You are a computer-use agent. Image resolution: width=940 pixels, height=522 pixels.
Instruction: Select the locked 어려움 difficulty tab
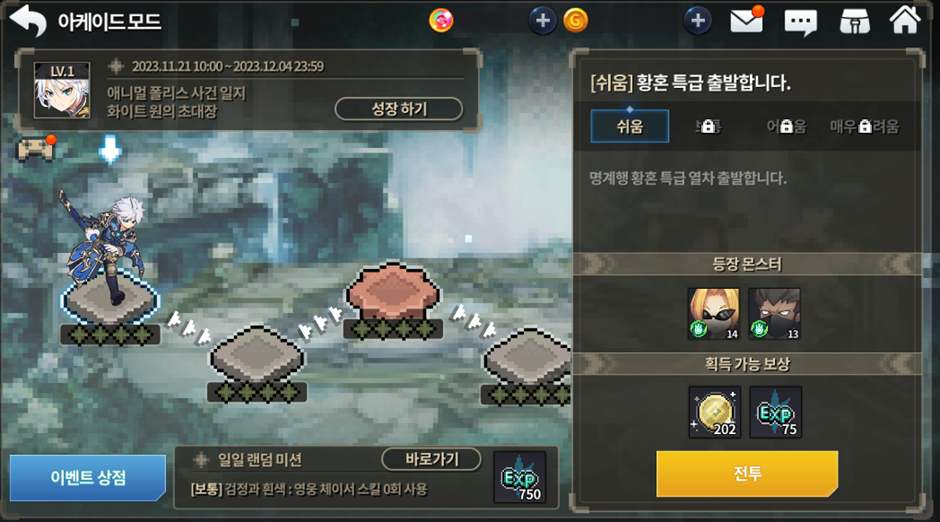click(x=786, y=126)
